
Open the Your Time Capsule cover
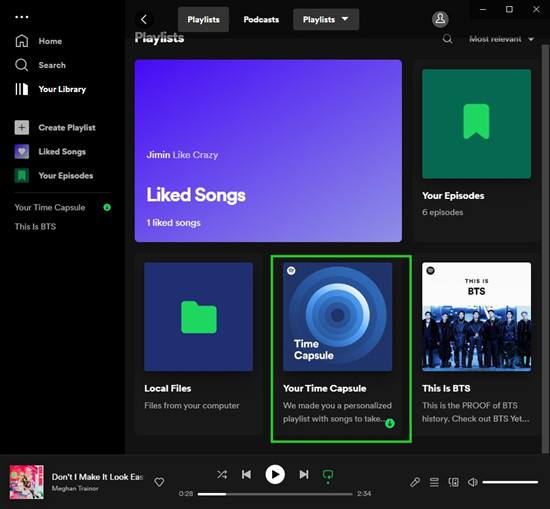337,316
